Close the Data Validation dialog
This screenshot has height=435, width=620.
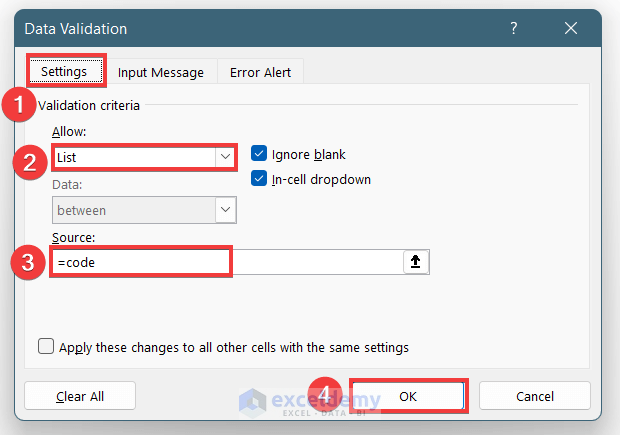pos(570,28)
